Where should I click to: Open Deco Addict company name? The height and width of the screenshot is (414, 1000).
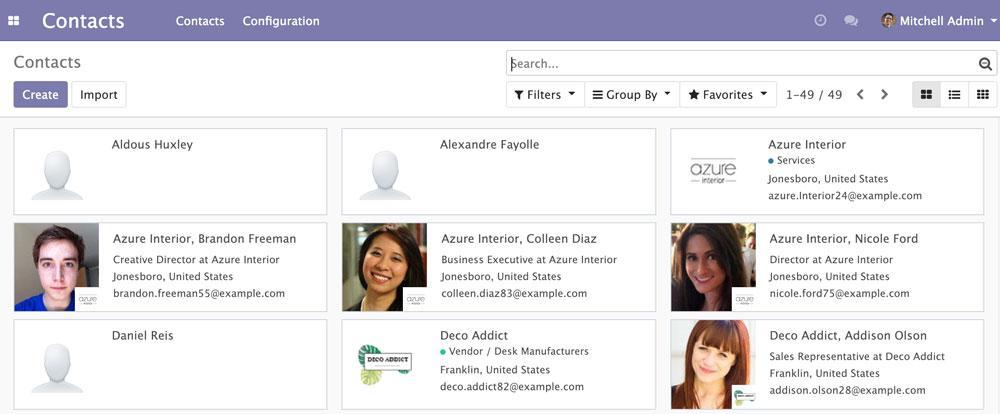coord(474,336)
